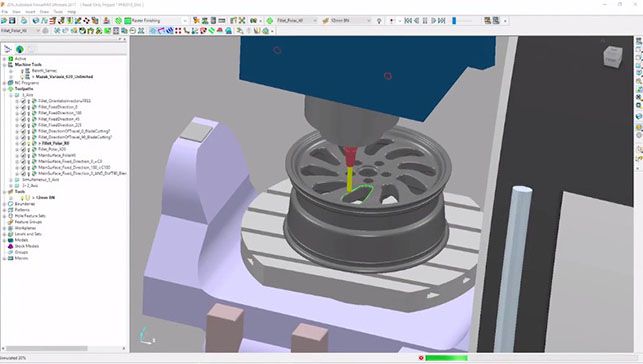Click the calculator icon in second toolbar
Screen dimensions: 643x364
coord(116,30)
